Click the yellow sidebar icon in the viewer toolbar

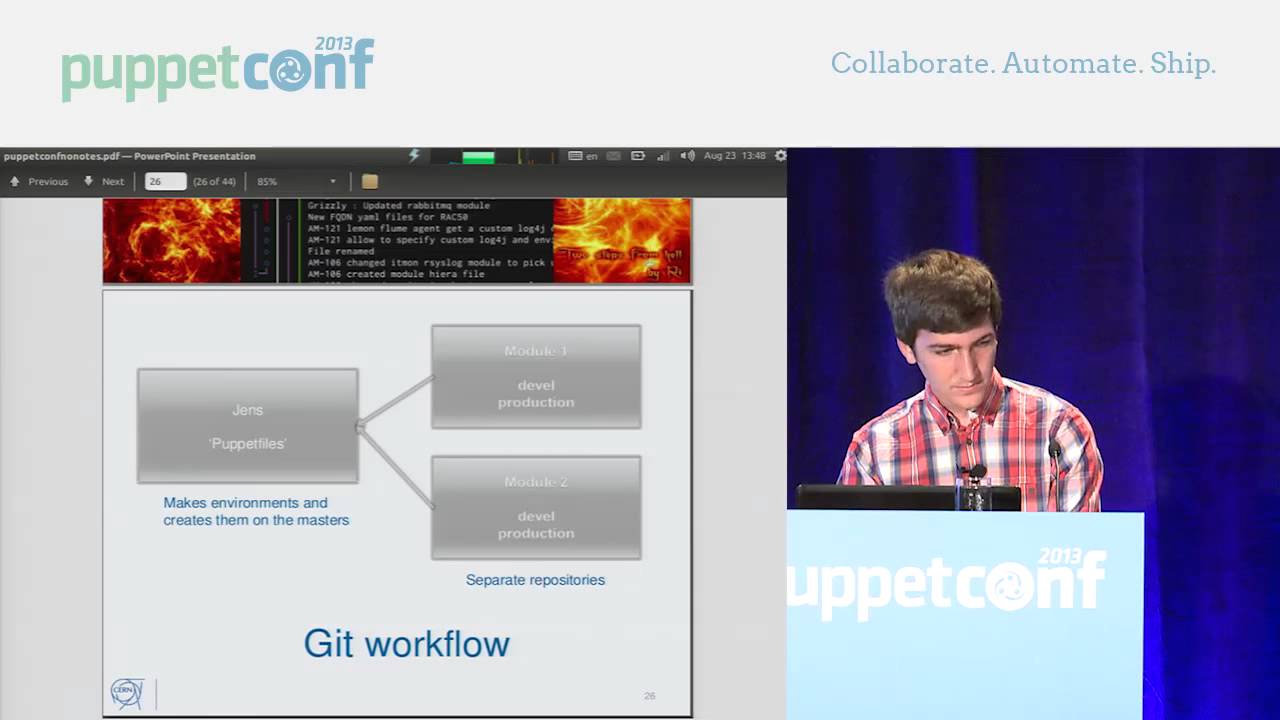(370, 182)
